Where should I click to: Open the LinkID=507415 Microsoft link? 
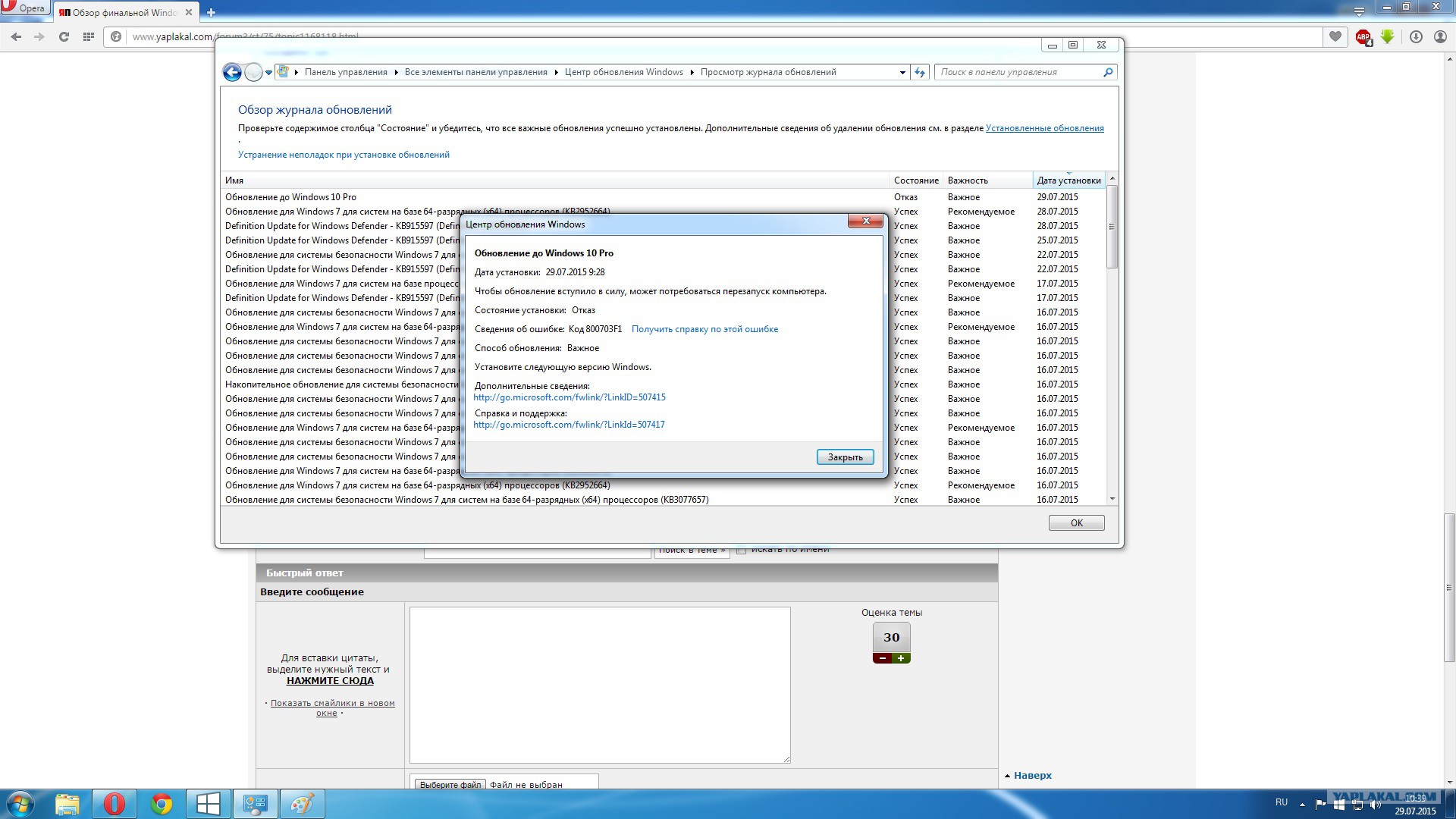570,397
